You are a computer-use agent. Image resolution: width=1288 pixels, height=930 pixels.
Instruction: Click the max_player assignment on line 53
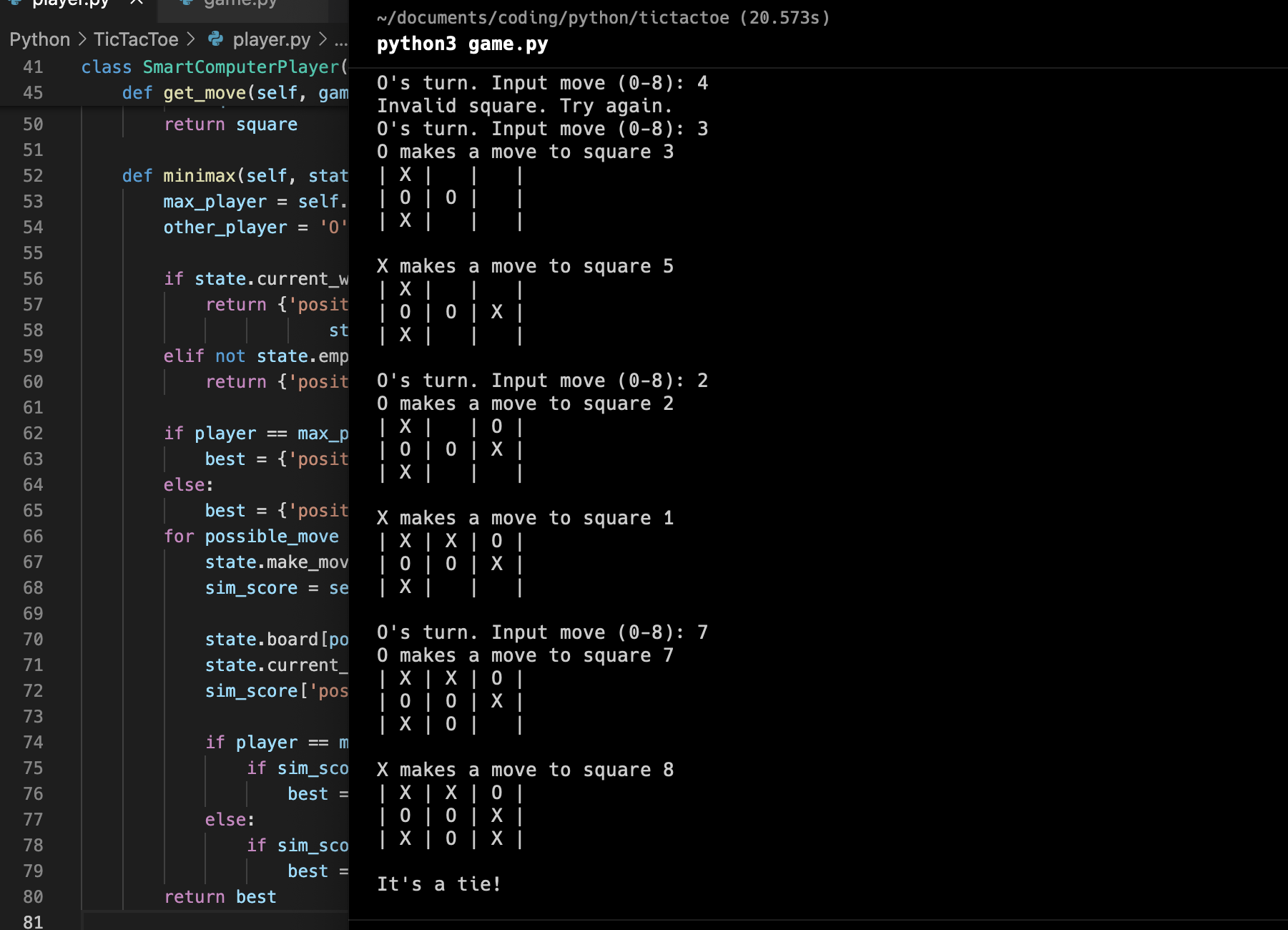point(255,202)
